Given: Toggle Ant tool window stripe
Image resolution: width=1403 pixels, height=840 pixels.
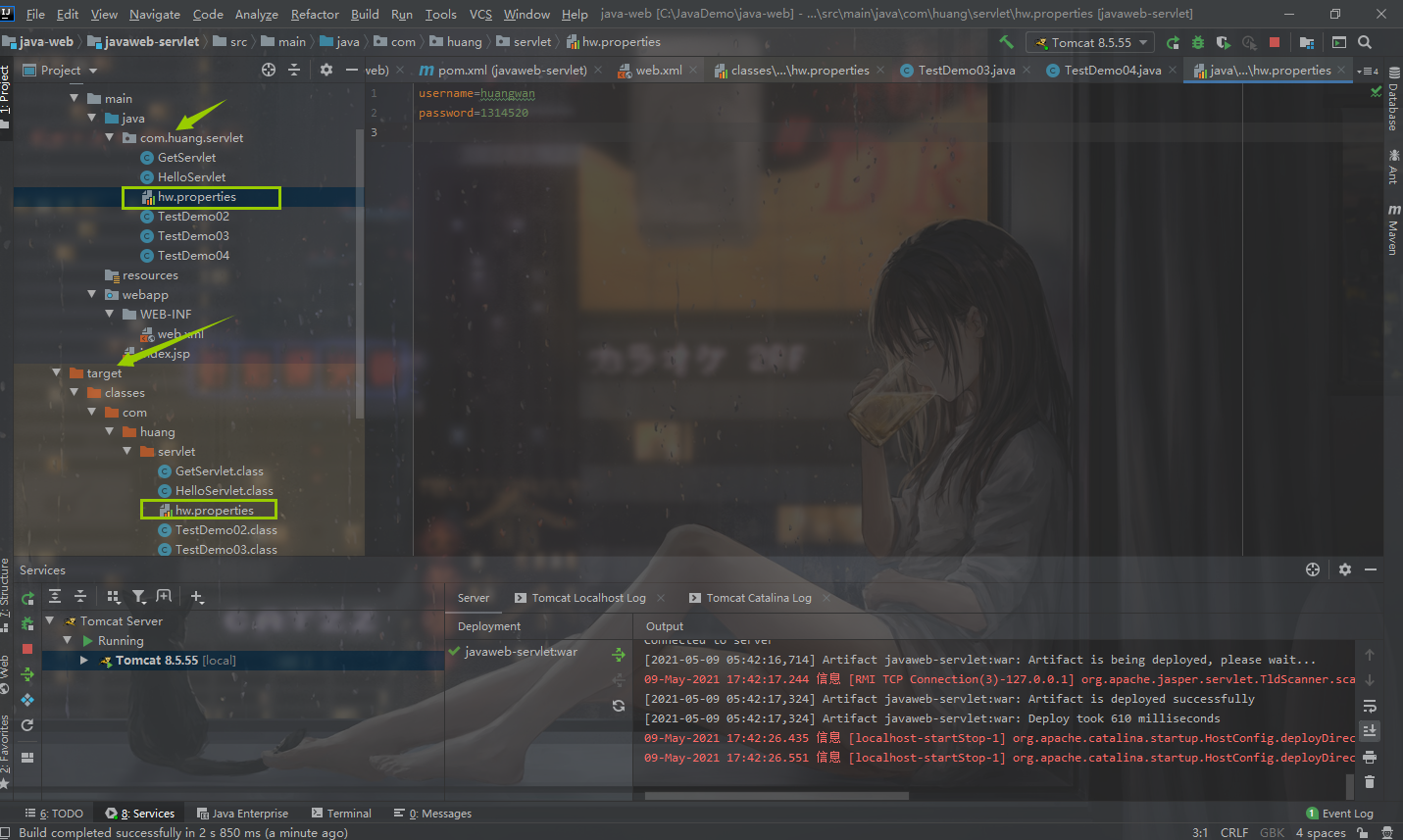Looking at the screenshot, I should 1392,167.
